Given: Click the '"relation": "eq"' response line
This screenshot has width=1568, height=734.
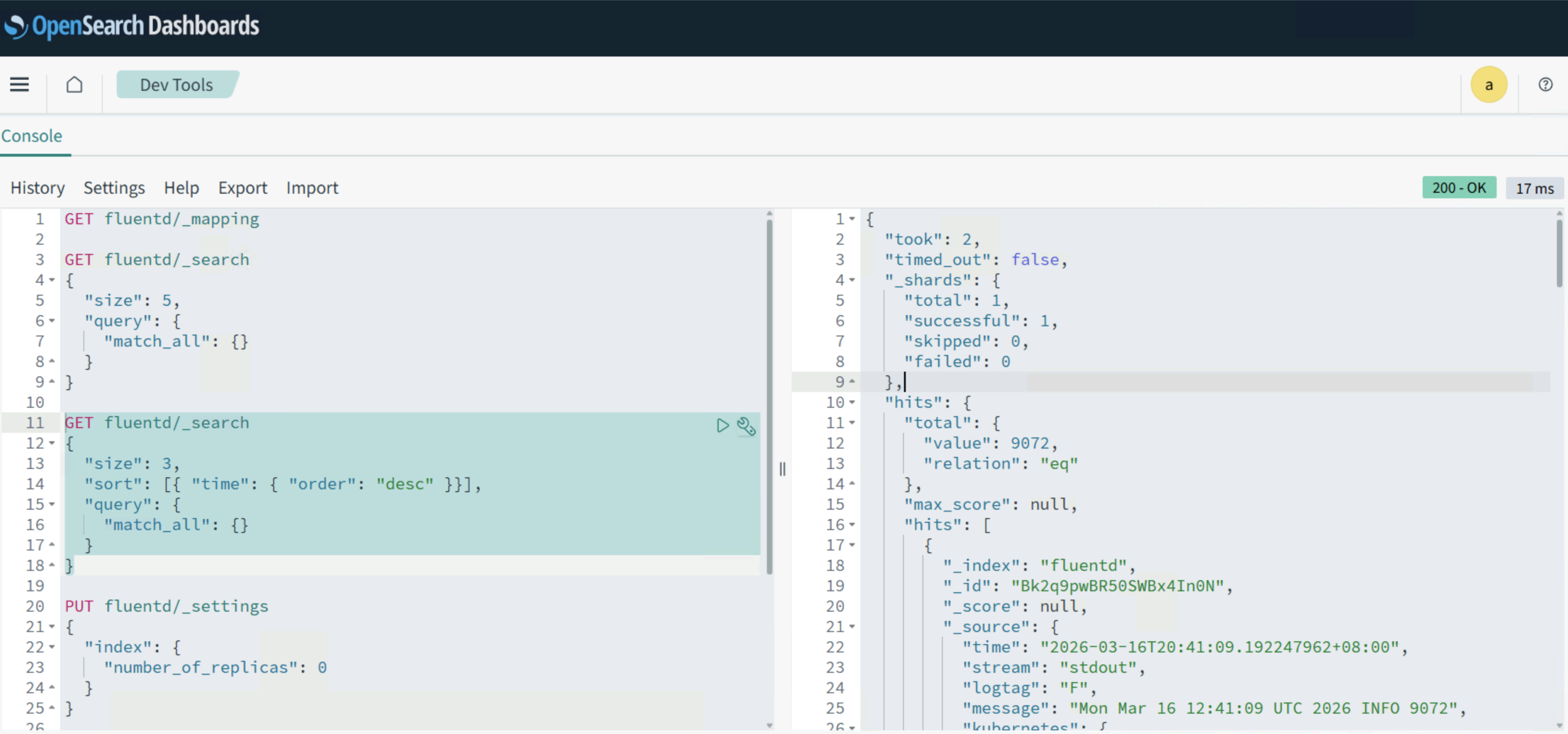Looking at the screenshot, I should 1000,463.
